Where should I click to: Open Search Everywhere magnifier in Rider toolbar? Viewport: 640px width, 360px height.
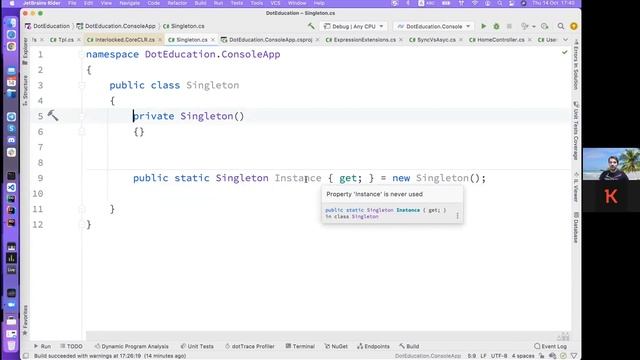(x=561, y=26)
